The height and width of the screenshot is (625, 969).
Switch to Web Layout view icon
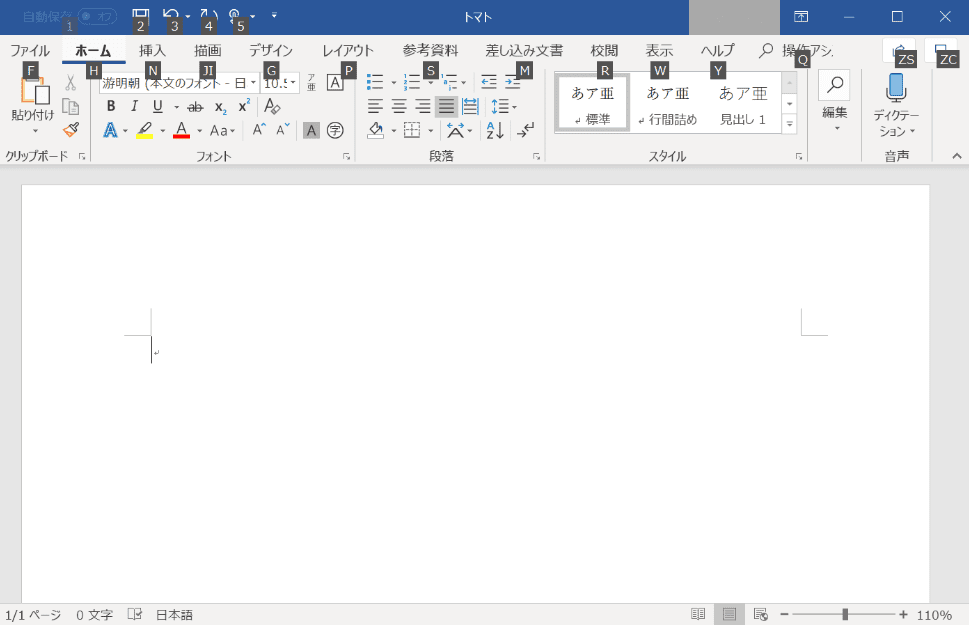[761, 614]
